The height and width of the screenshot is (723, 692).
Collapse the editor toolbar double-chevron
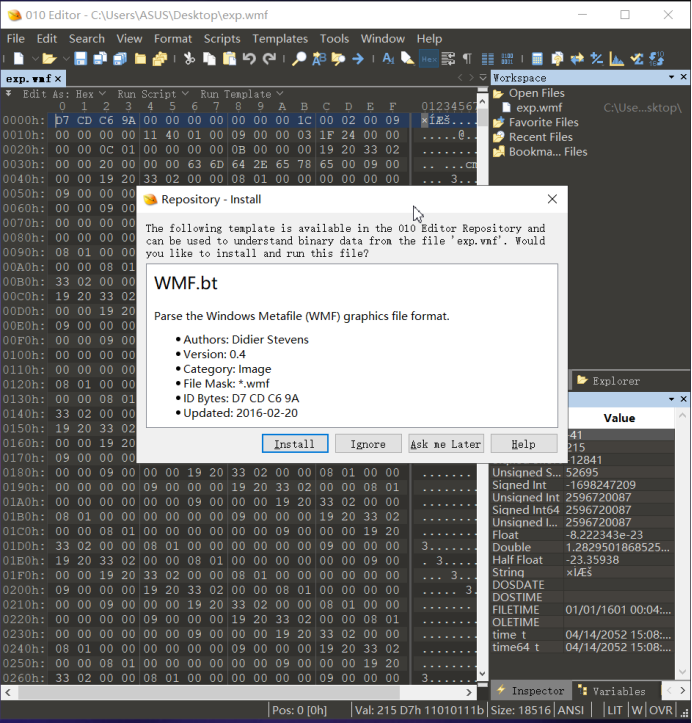click(x=8, y=94)
